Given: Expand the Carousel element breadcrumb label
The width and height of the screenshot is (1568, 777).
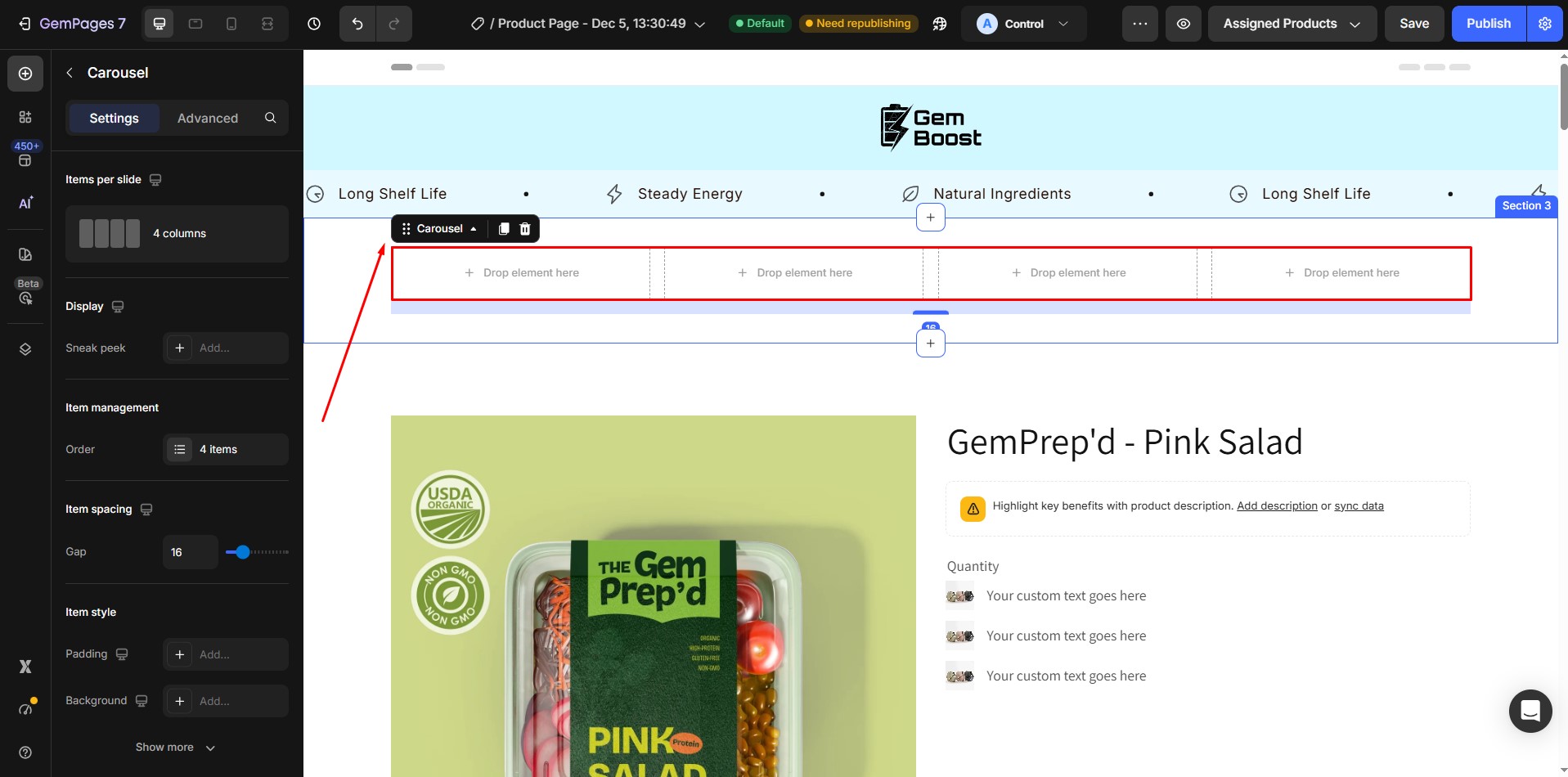Looking at the screenshot, I should (x=447, y=229).
